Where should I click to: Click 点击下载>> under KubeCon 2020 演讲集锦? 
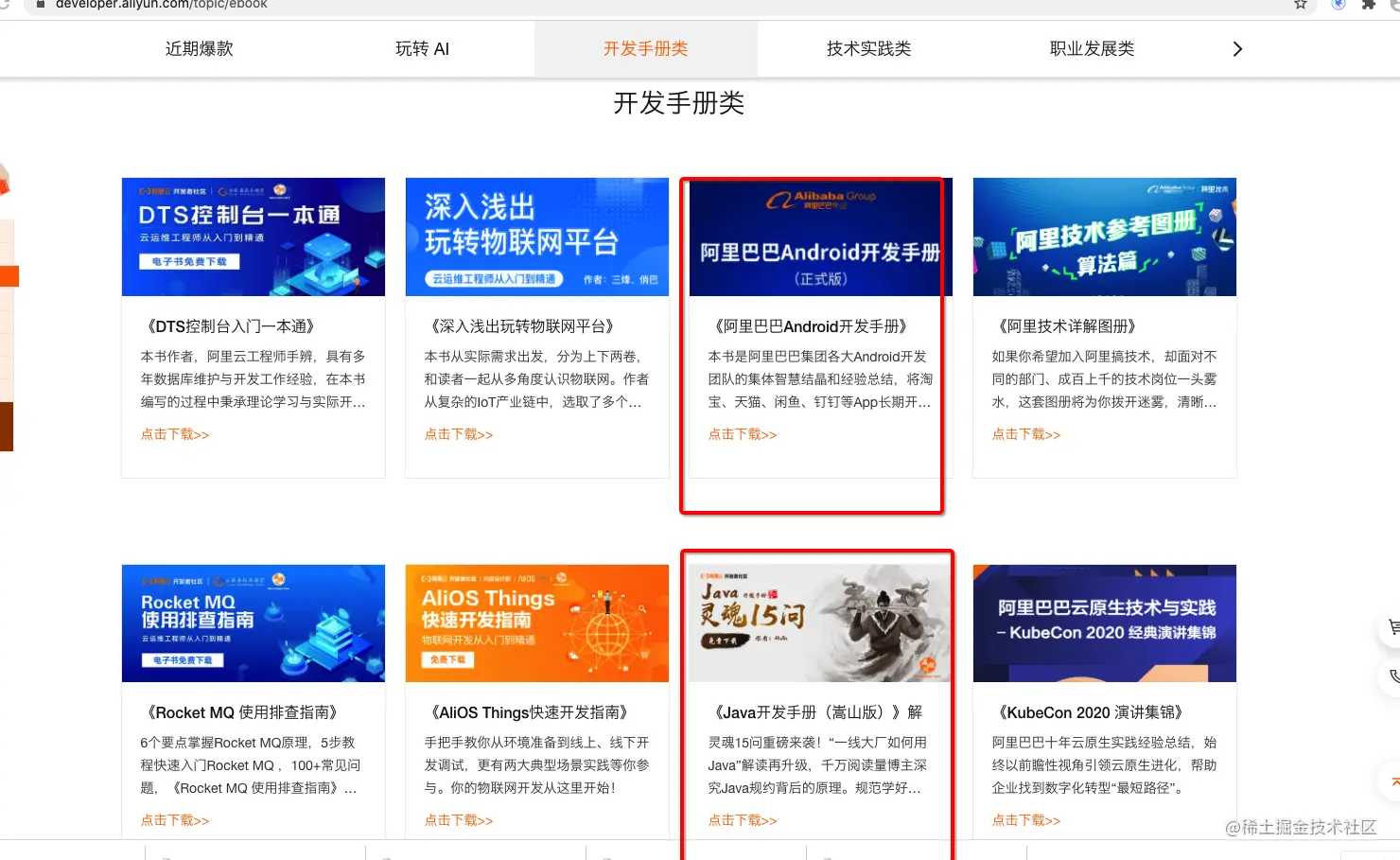(1026, 820)
